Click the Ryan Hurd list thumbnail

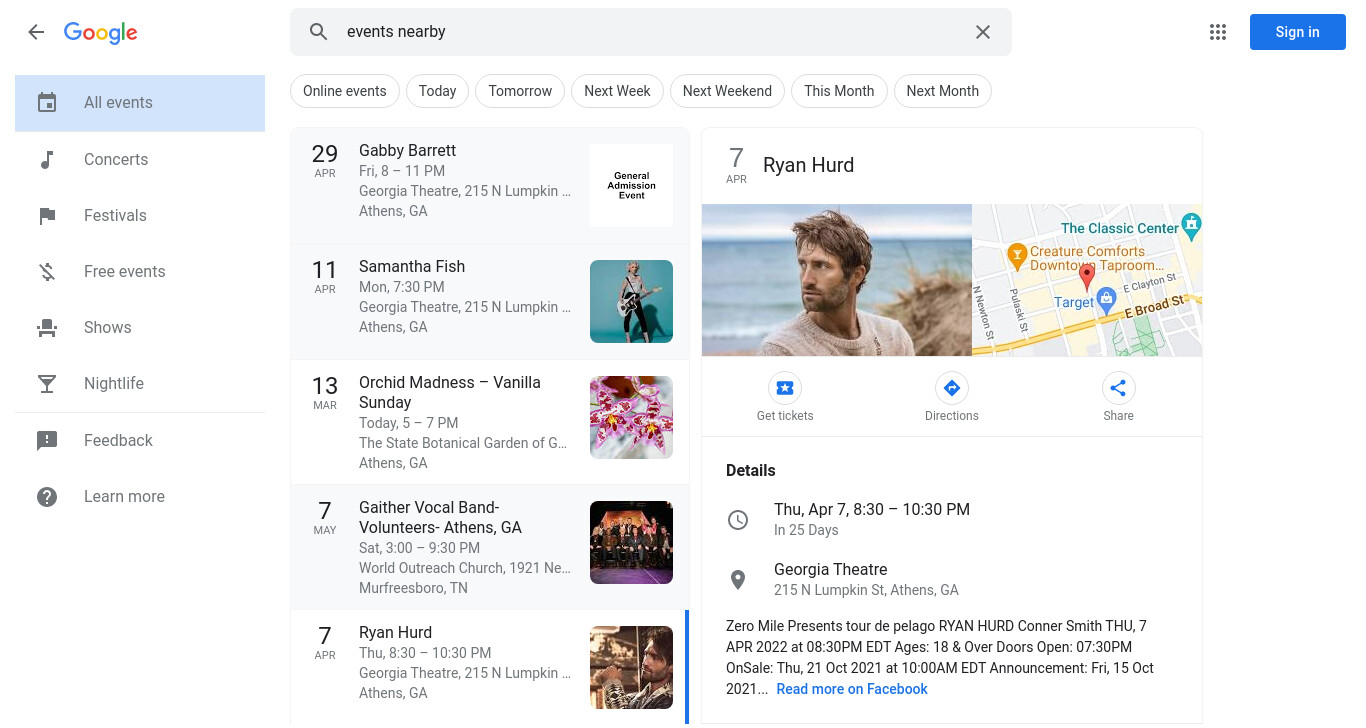pos(631,667)
